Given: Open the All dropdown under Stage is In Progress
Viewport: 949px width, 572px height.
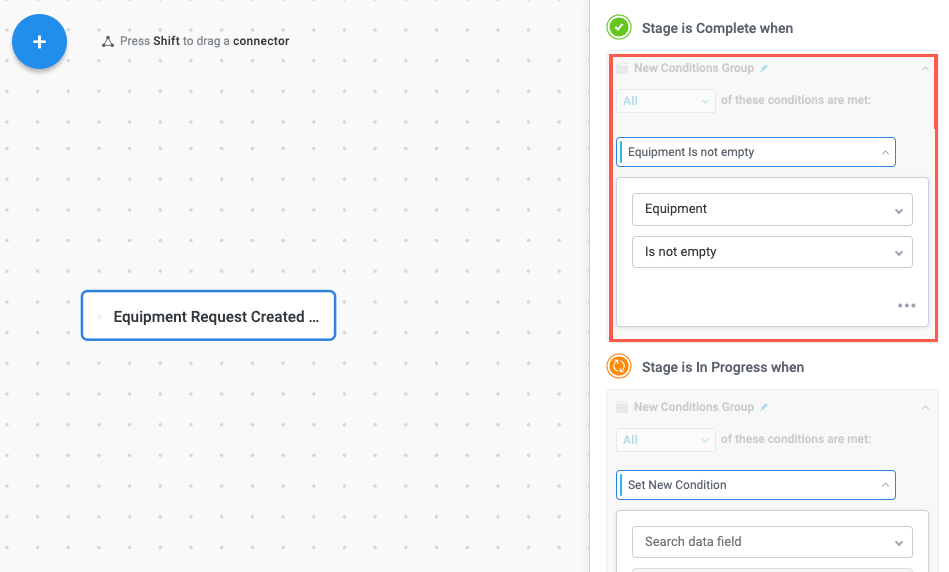Looking at the screenshot, I should pyautogui.click(x=666, y=439).
